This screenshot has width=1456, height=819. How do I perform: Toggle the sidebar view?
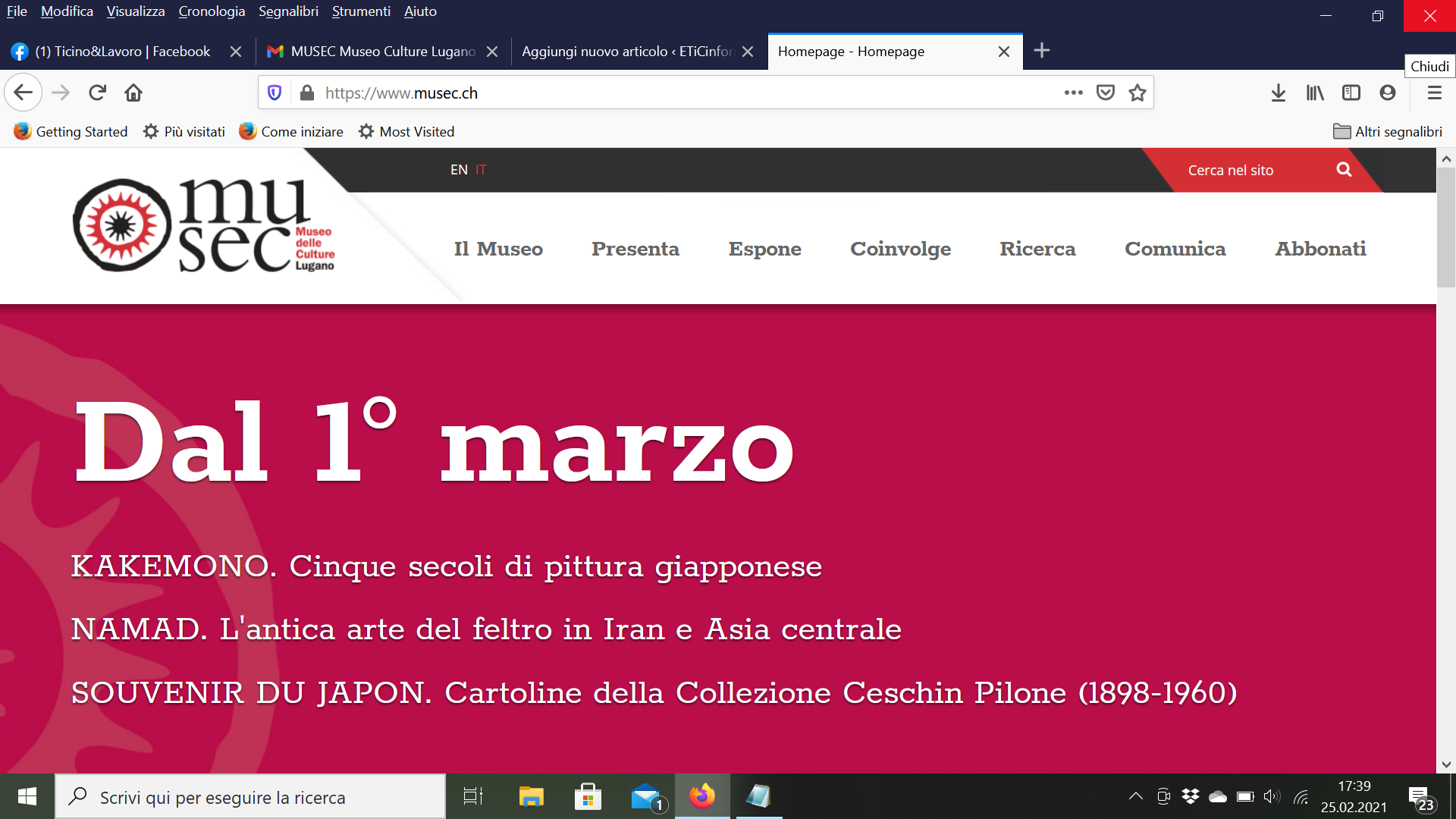[1351, 93]
